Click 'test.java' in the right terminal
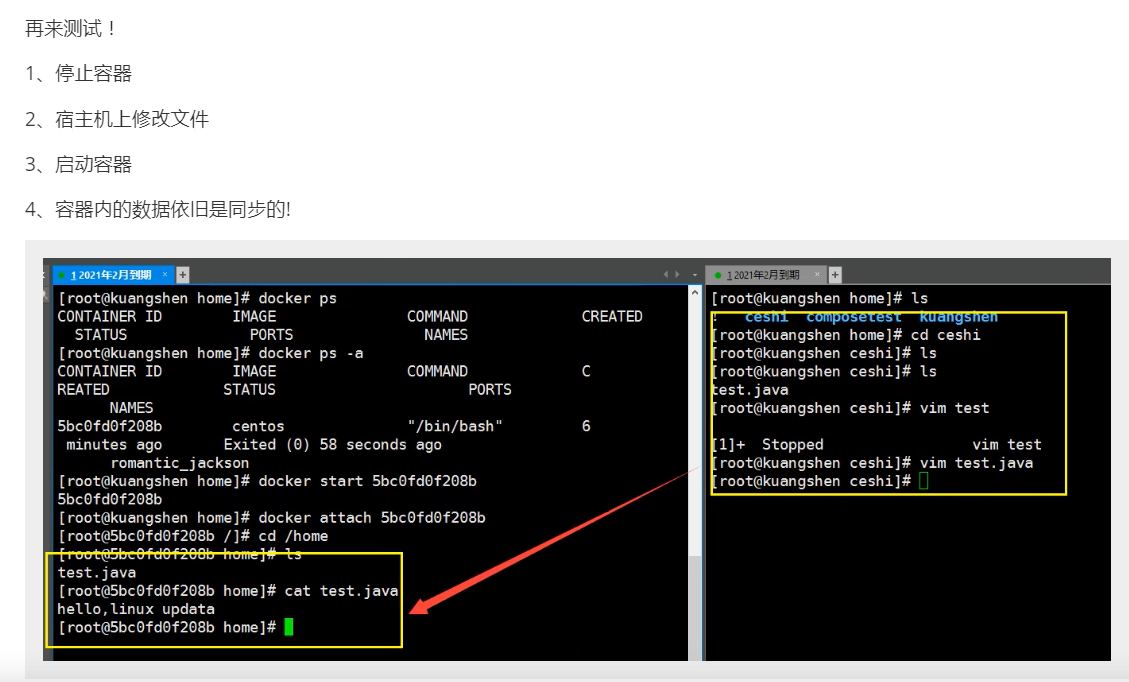This screenshot has width=1129, height=682. pyautogui.click(x=750, y=390)
